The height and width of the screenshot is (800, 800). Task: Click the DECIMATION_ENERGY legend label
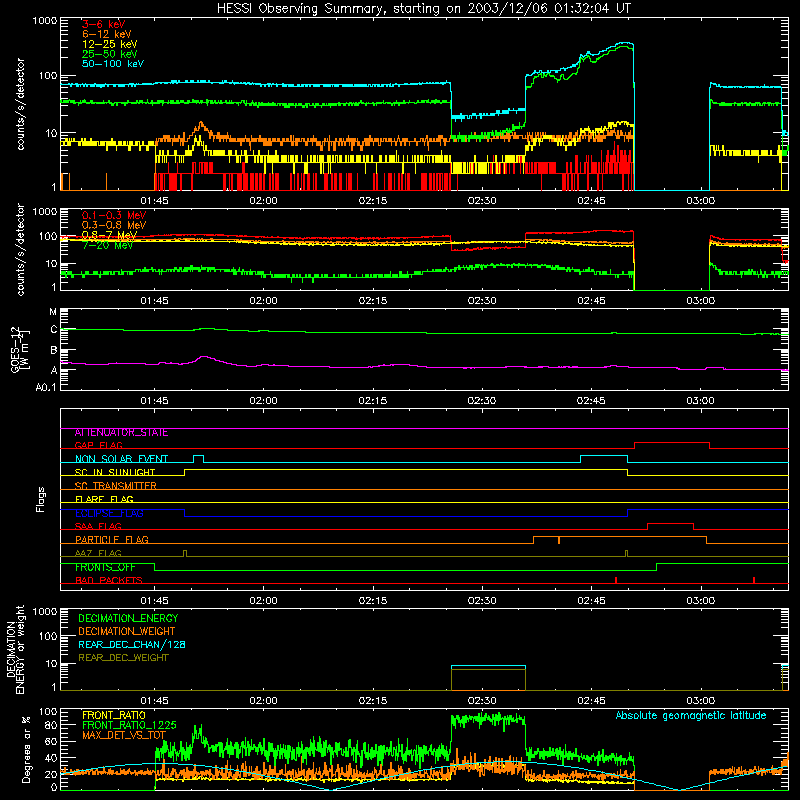[128, 618]
